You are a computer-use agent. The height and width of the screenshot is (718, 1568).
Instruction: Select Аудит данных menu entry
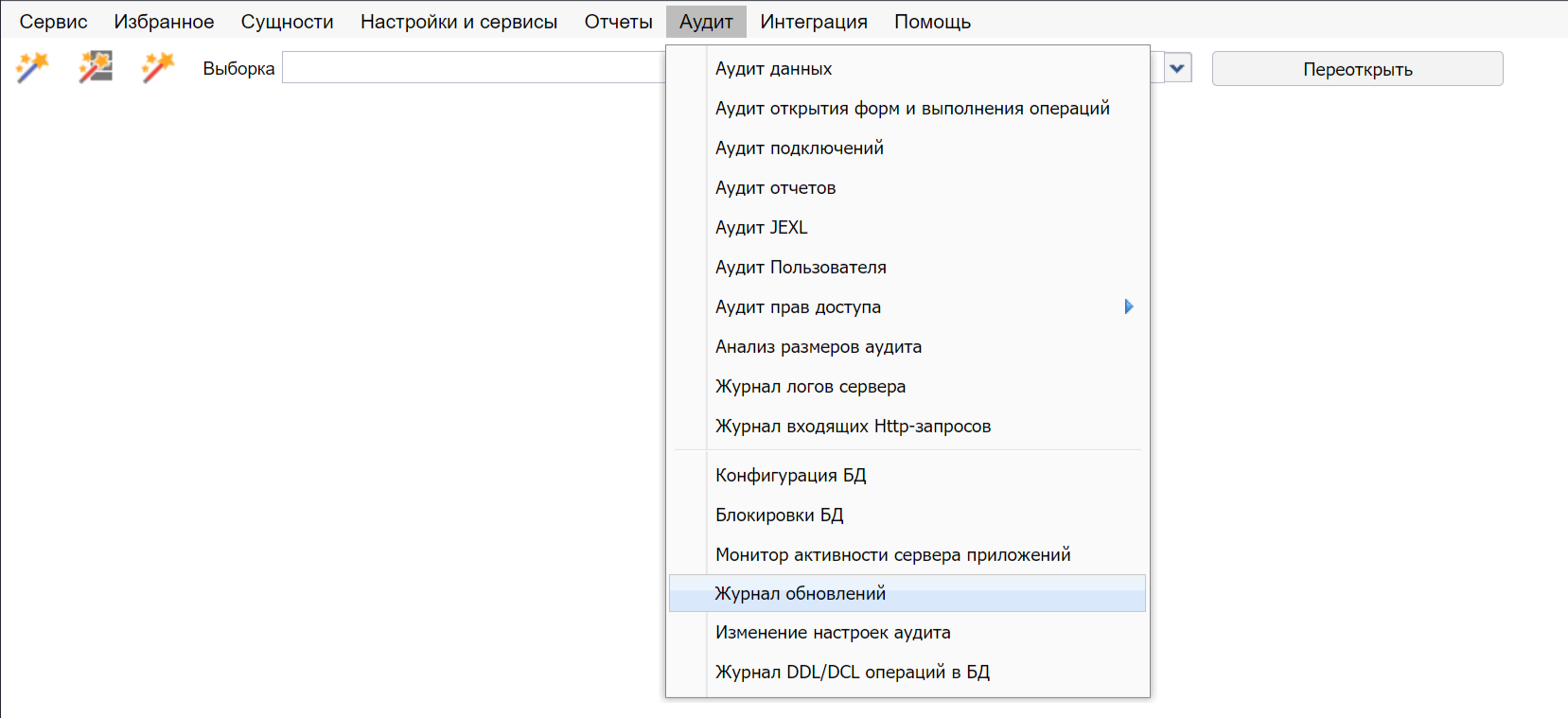(x=907, y=68)
